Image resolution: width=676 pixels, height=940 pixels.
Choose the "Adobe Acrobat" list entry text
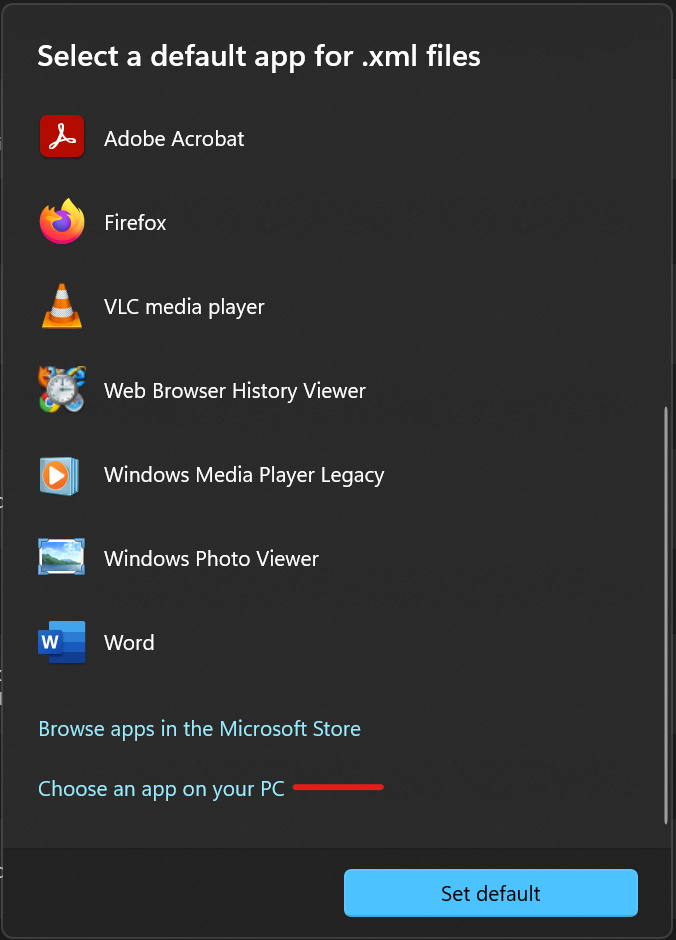(x=174, y=139)
